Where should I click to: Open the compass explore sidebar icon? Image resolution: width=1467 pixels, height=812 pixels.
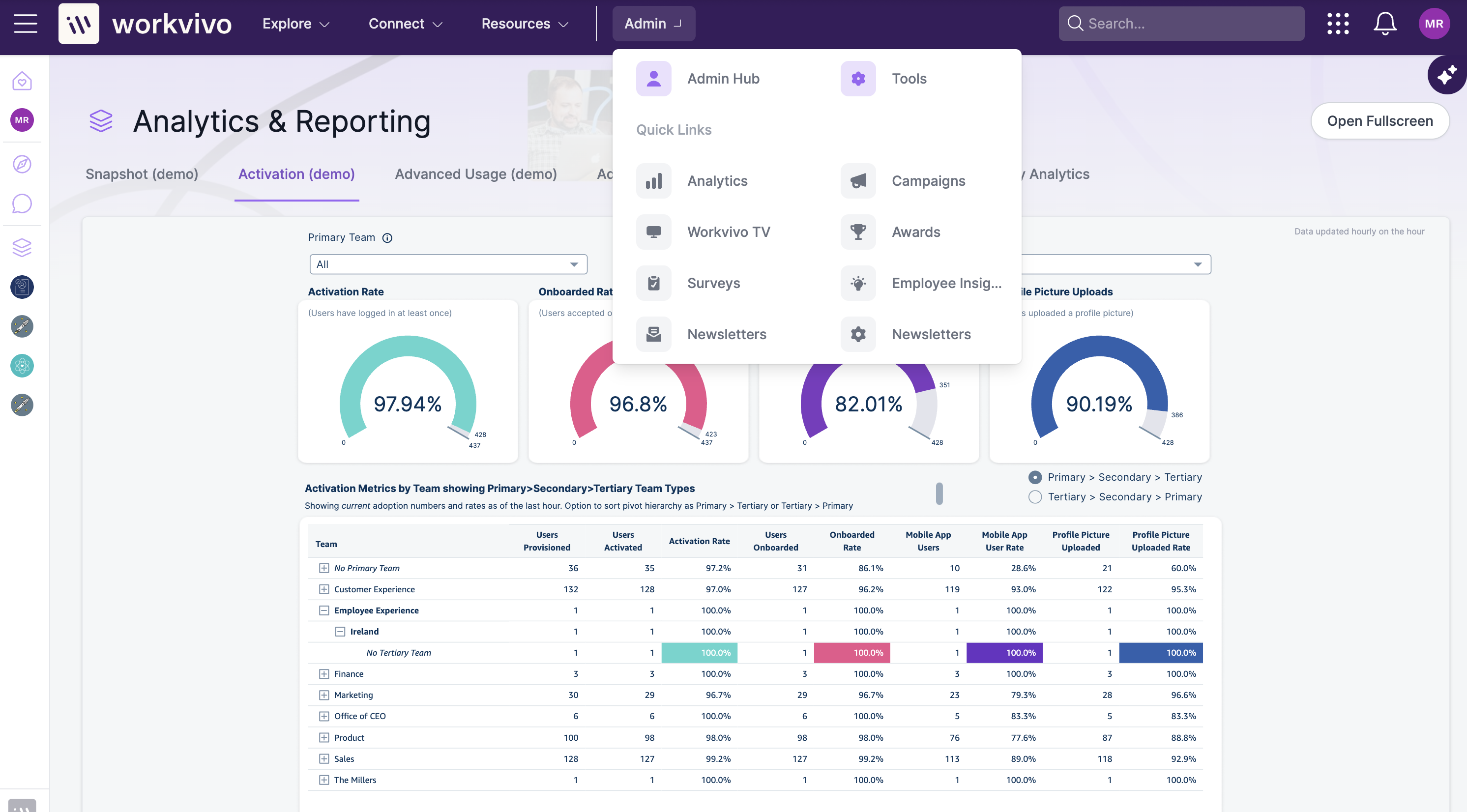coord(22,164)
